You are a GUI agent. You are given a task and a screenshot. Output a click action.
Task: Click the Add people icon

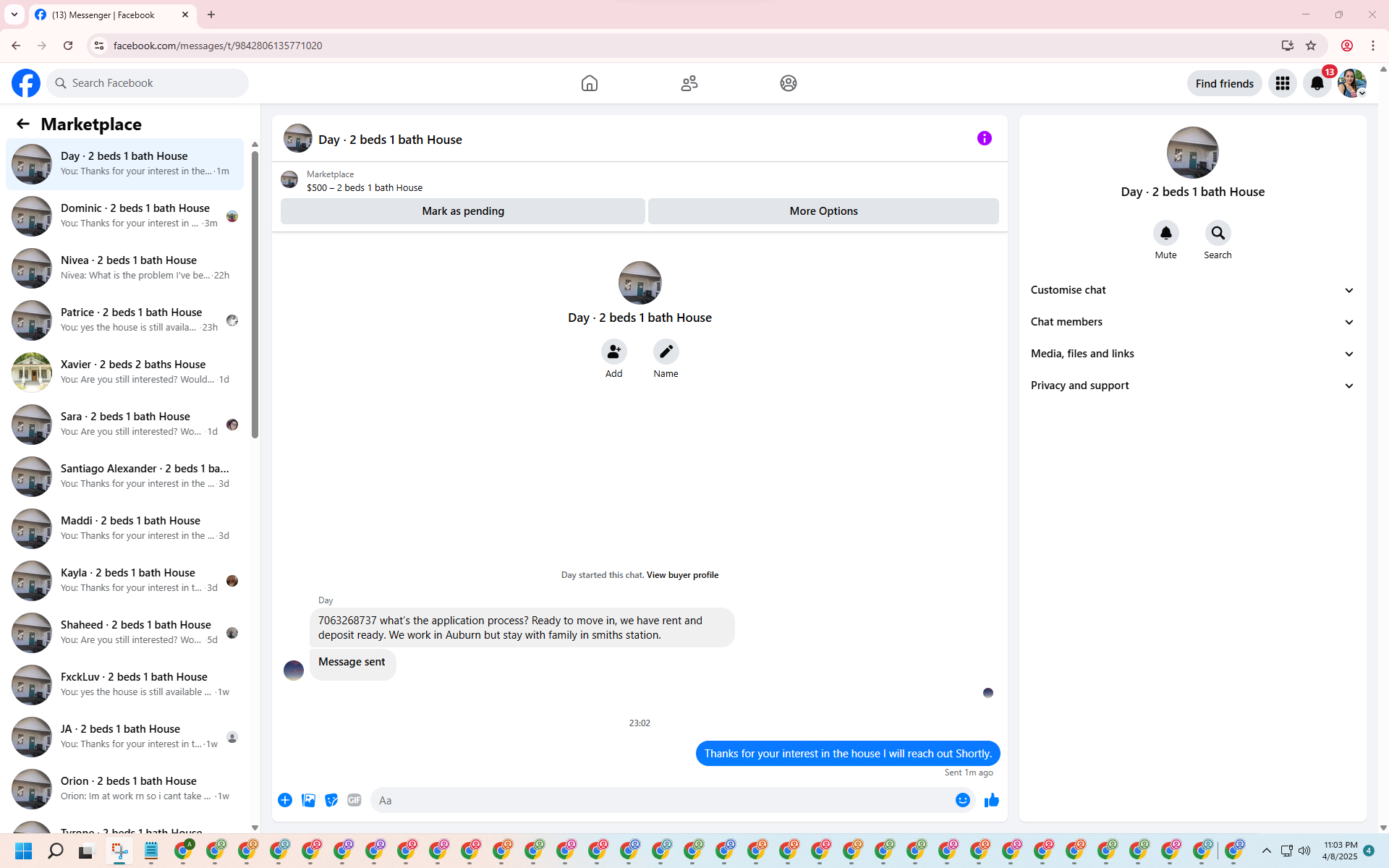613,352
